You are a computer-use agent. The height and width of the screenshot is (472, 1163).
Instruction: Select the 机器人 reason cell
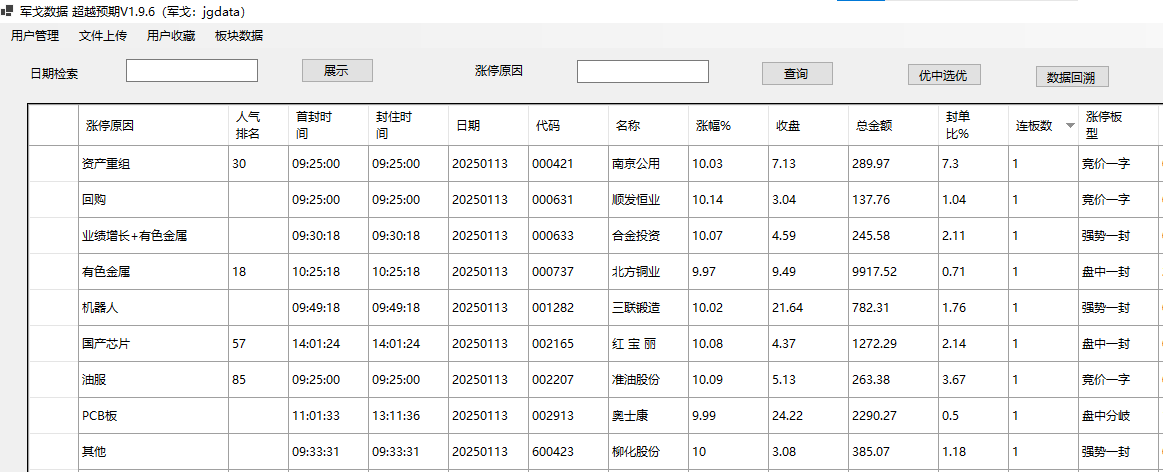(x=154, y=308)
